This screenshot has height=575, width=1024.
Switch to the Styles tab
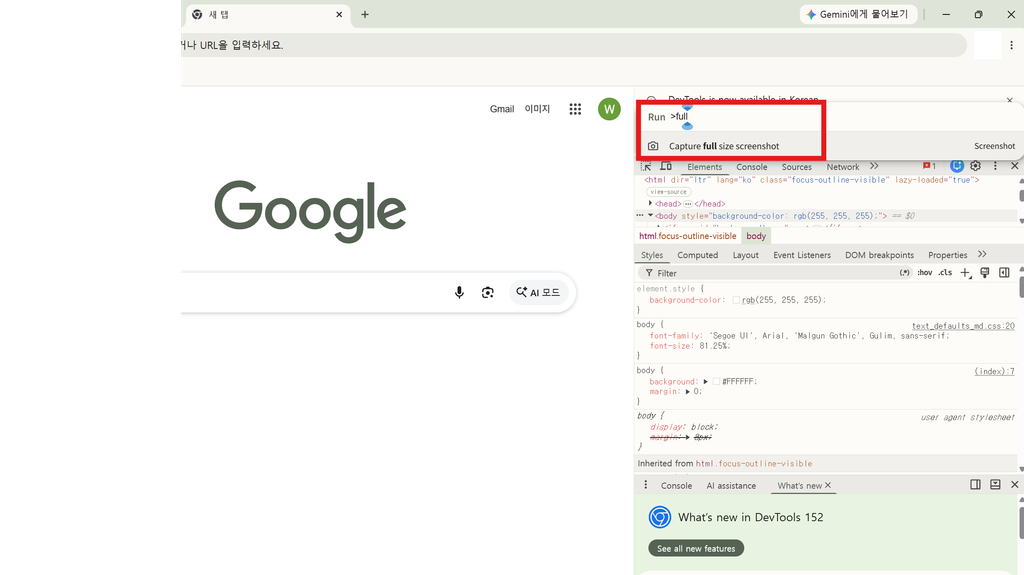(x=651, y=255)
